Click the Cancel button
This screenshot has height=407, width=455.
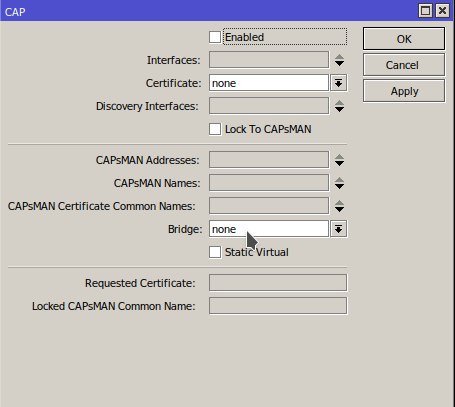(x=404, y=65)
